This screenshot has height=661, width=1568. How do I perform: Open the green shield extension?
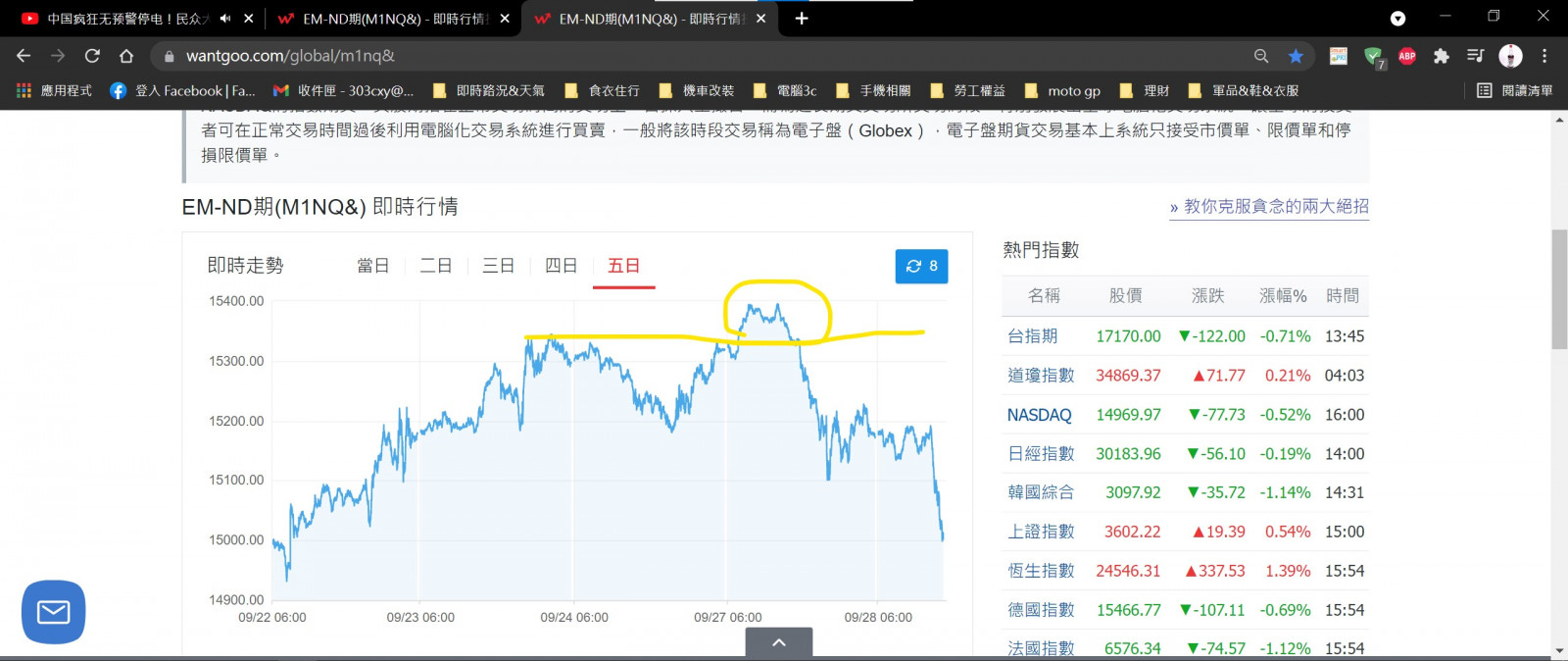pyautogui.click(x=1374, y=57)
